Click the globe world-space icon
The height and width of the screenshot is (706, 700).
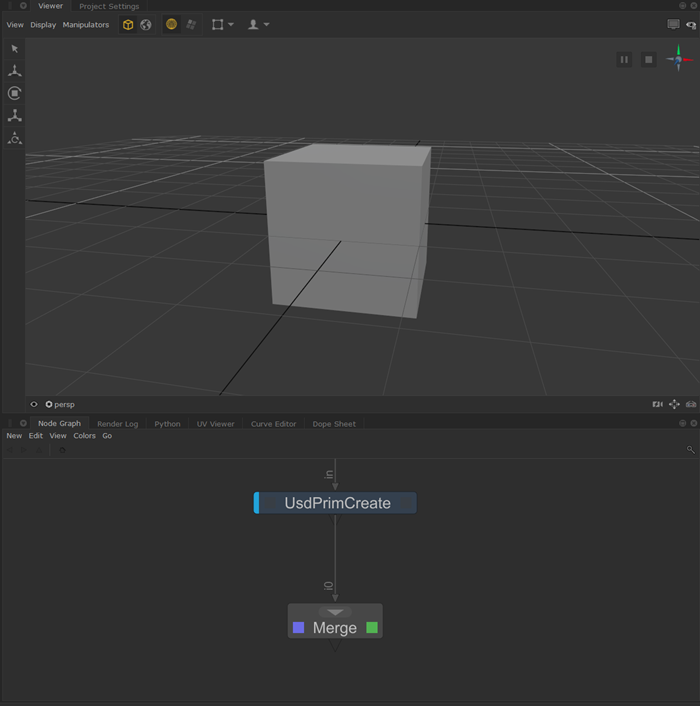click(146, 25)
